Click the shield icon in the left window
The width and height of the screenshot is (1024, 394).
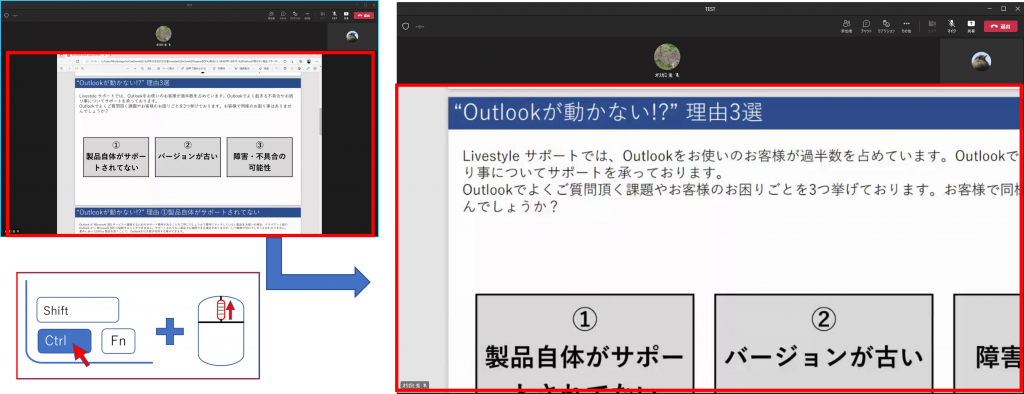pos(6,14)
